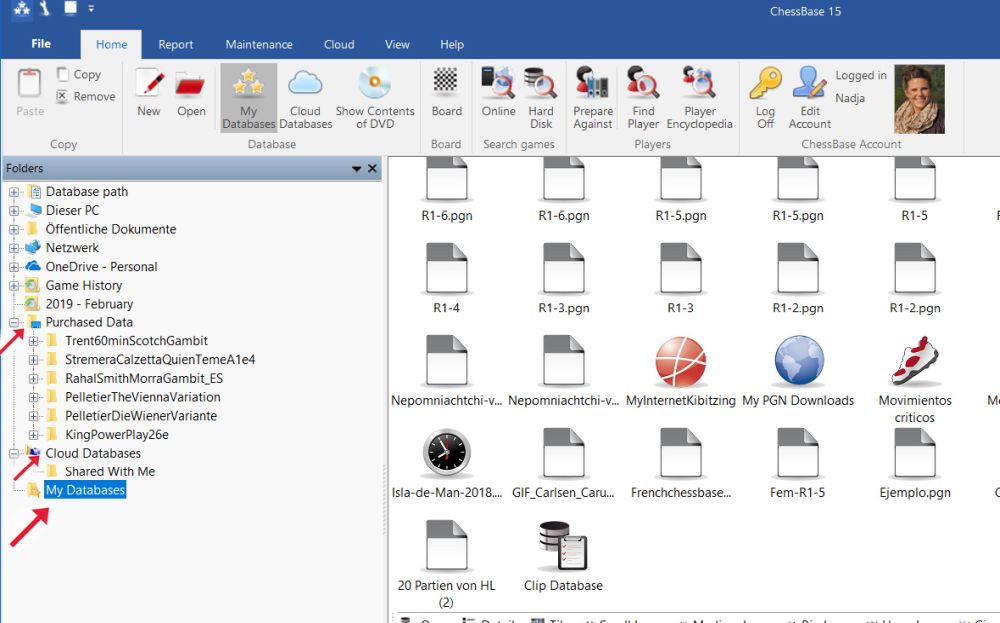
Task: Collapse the Cloud Databases tree node
Action: [14, 453]
